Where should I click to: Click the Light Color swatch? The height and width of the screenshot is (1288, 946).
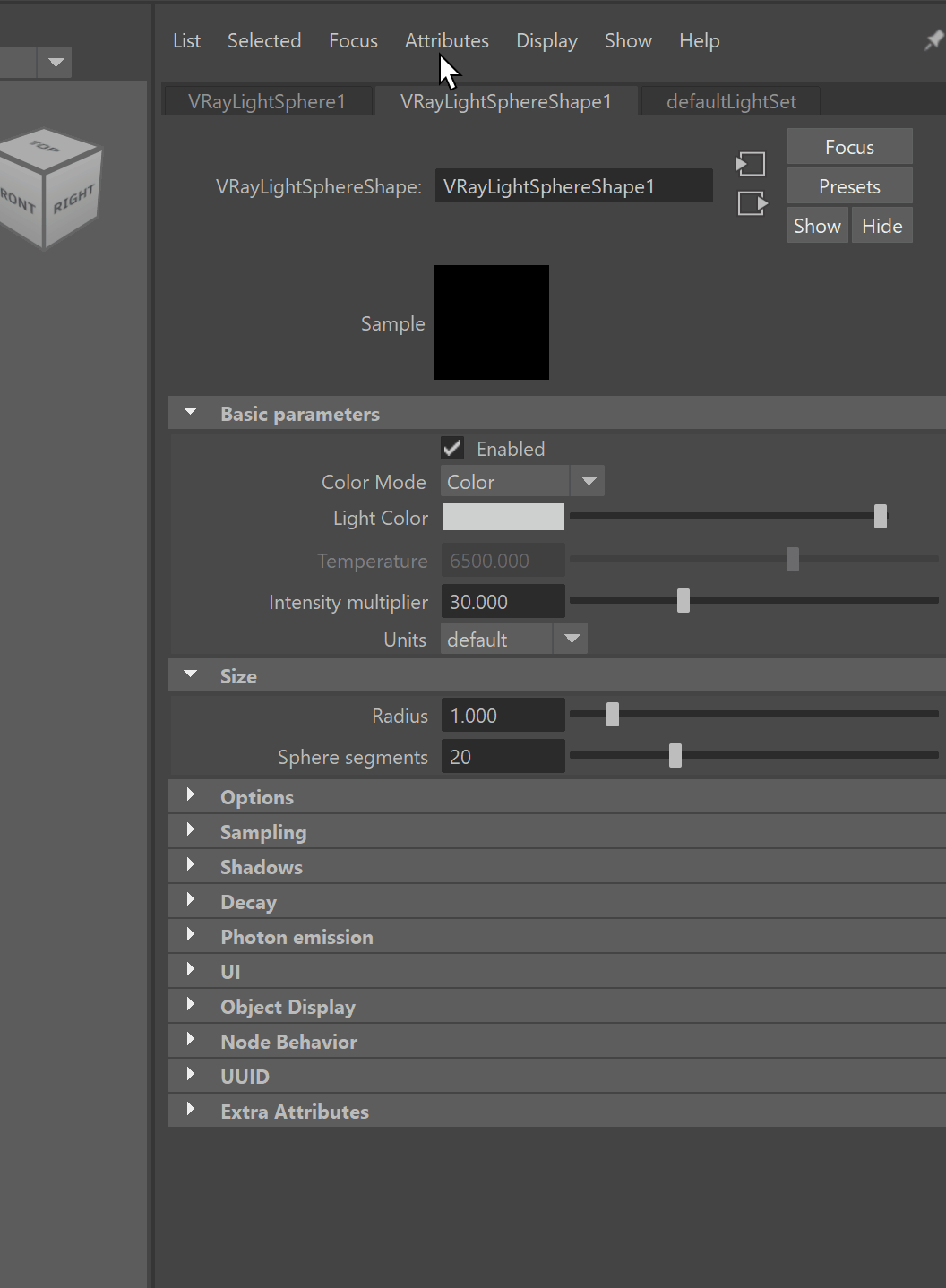tap(503, 517)
